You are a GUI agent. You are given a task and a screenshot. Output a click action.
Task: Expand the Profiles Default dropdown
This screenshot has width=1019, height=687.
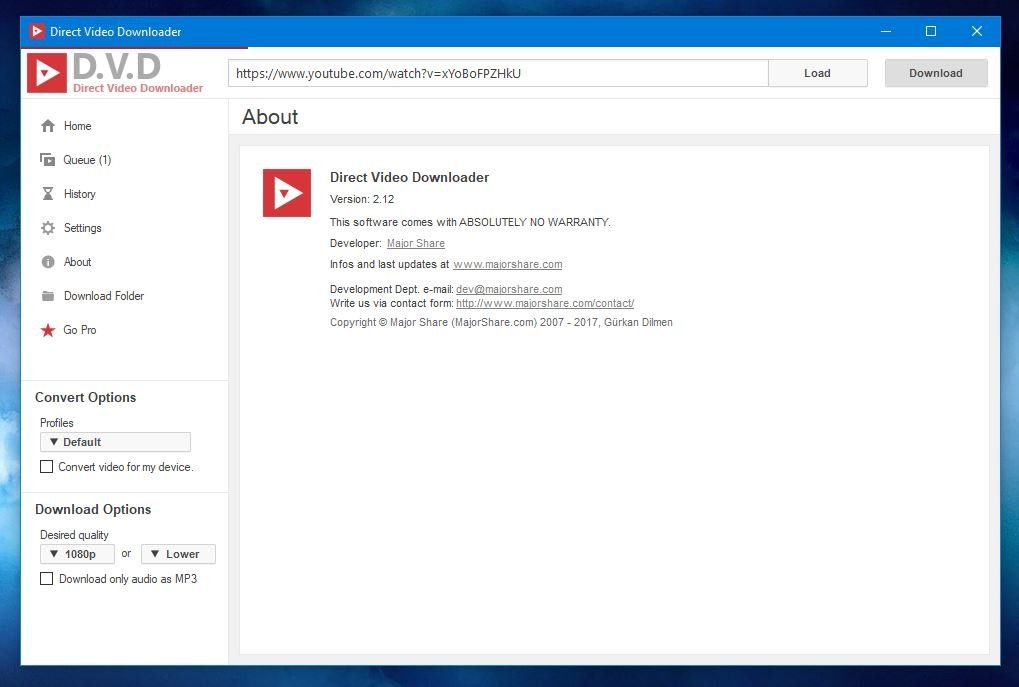point(115,442)
